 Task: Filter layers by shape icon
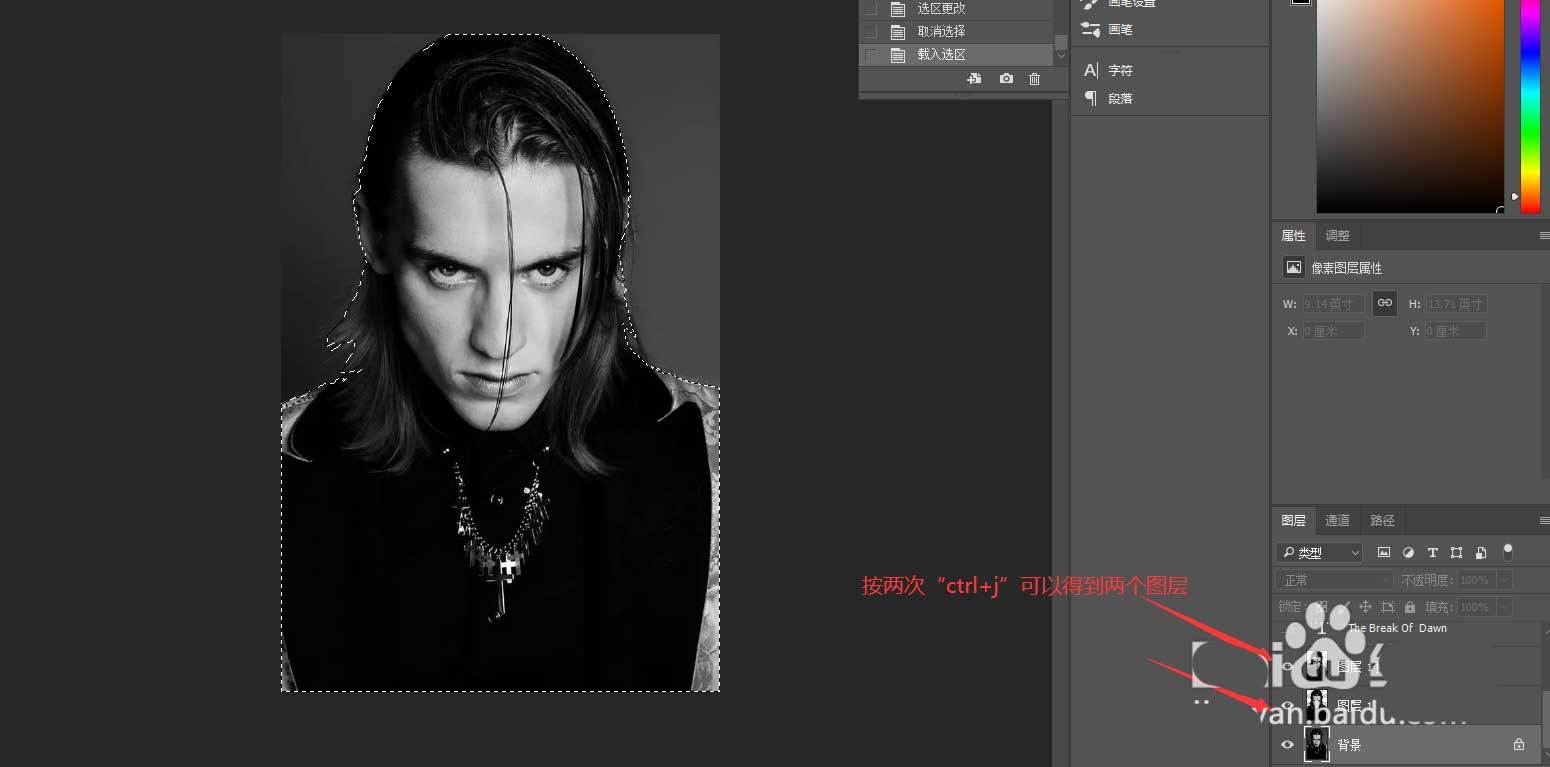(x=1457, y=552)
